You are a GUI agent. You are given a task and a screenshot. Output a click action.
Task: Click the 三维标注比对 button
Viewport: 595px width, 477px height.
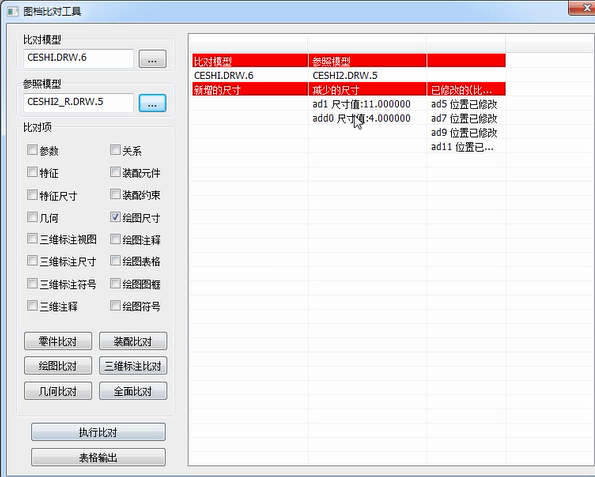click(x=133, y=366)
